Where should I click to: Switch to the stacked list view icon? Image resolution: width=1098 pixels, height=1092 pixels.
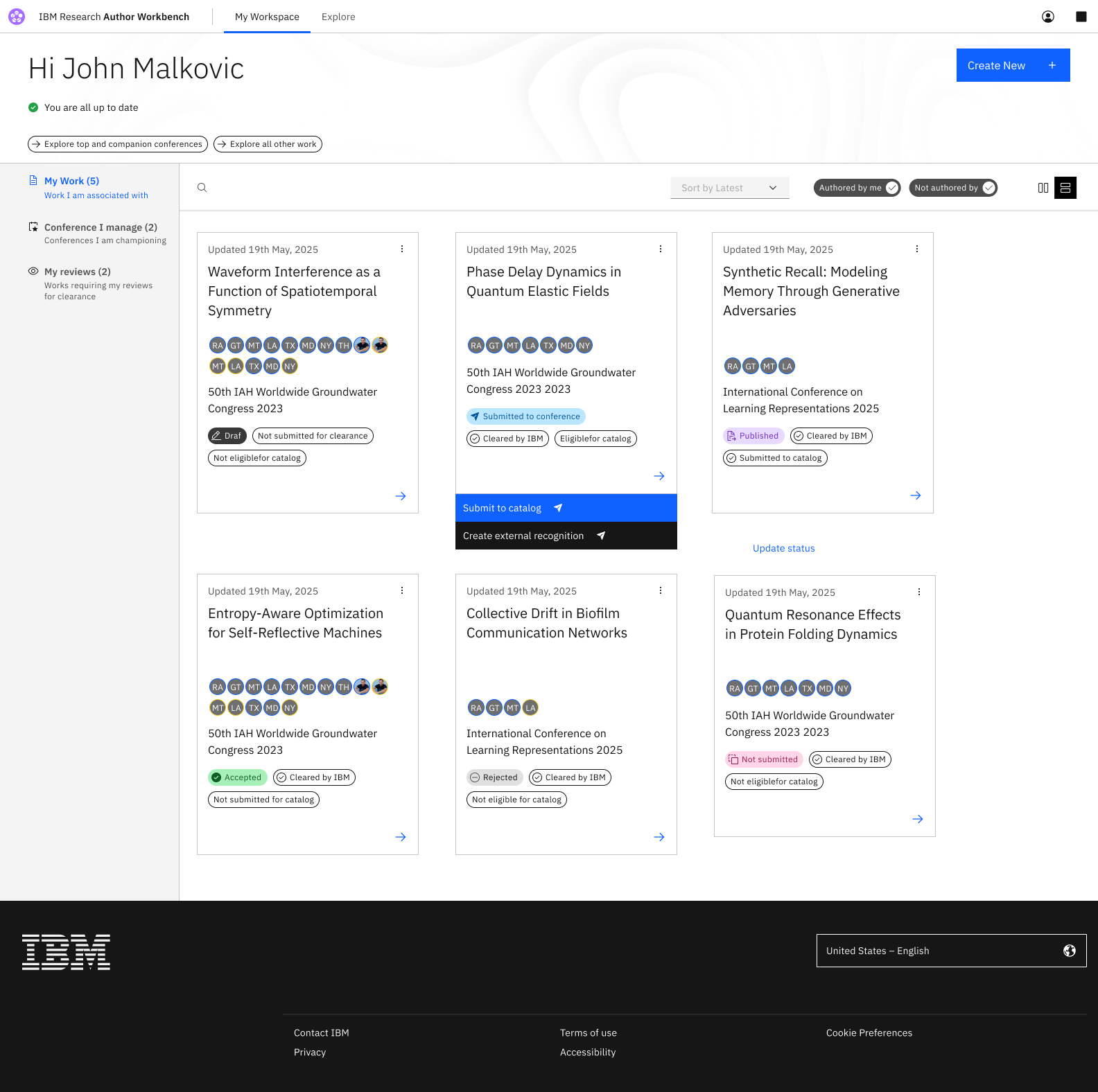(1065, 188)
